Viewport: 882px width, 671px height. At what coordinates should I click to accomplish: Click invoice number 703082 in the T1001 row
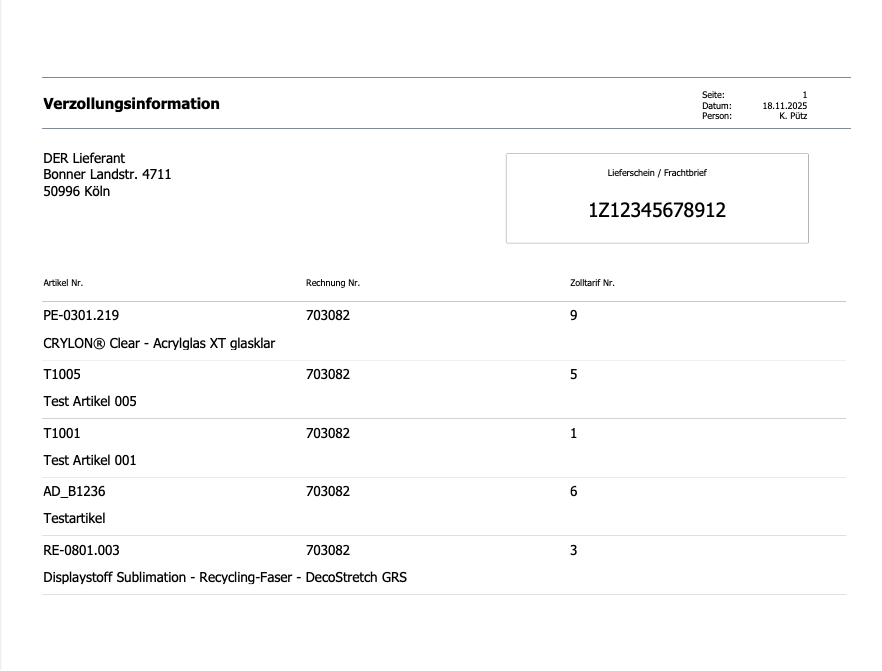click(x=328, y=433)
